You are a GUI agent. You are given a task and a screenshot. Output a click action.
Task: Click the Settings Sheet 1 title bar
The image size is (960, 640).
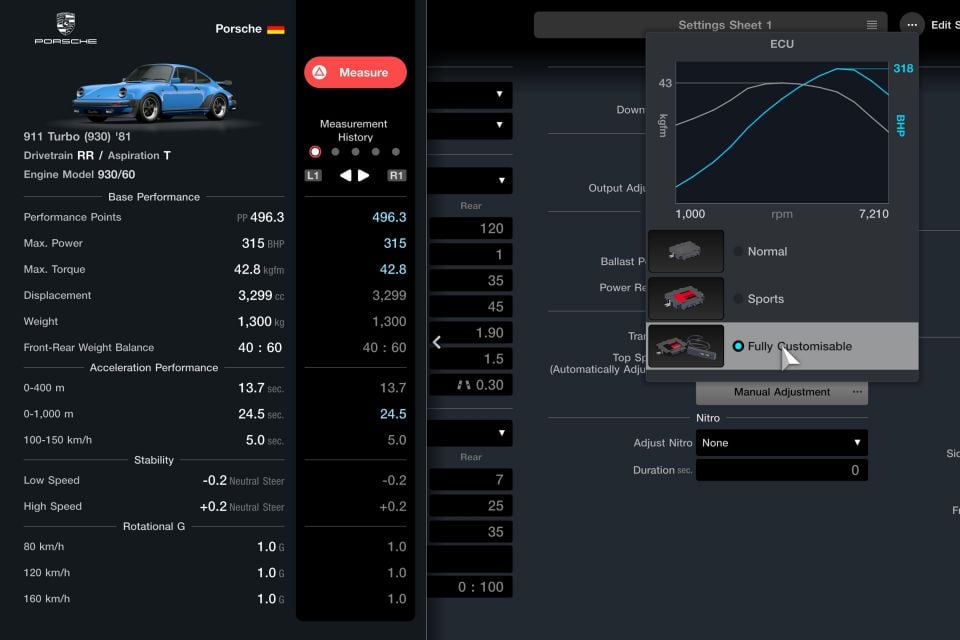710,25
